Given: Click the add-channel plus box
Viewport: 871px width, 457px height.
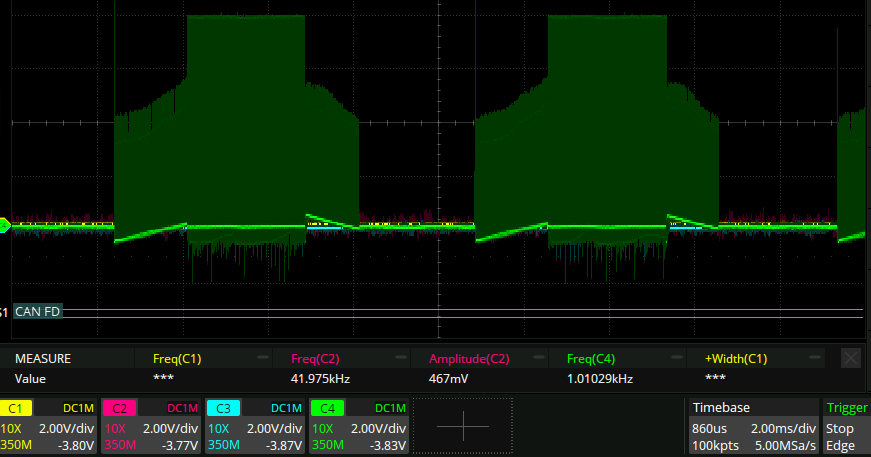Looking at the screenshot, I should point(463,425).
